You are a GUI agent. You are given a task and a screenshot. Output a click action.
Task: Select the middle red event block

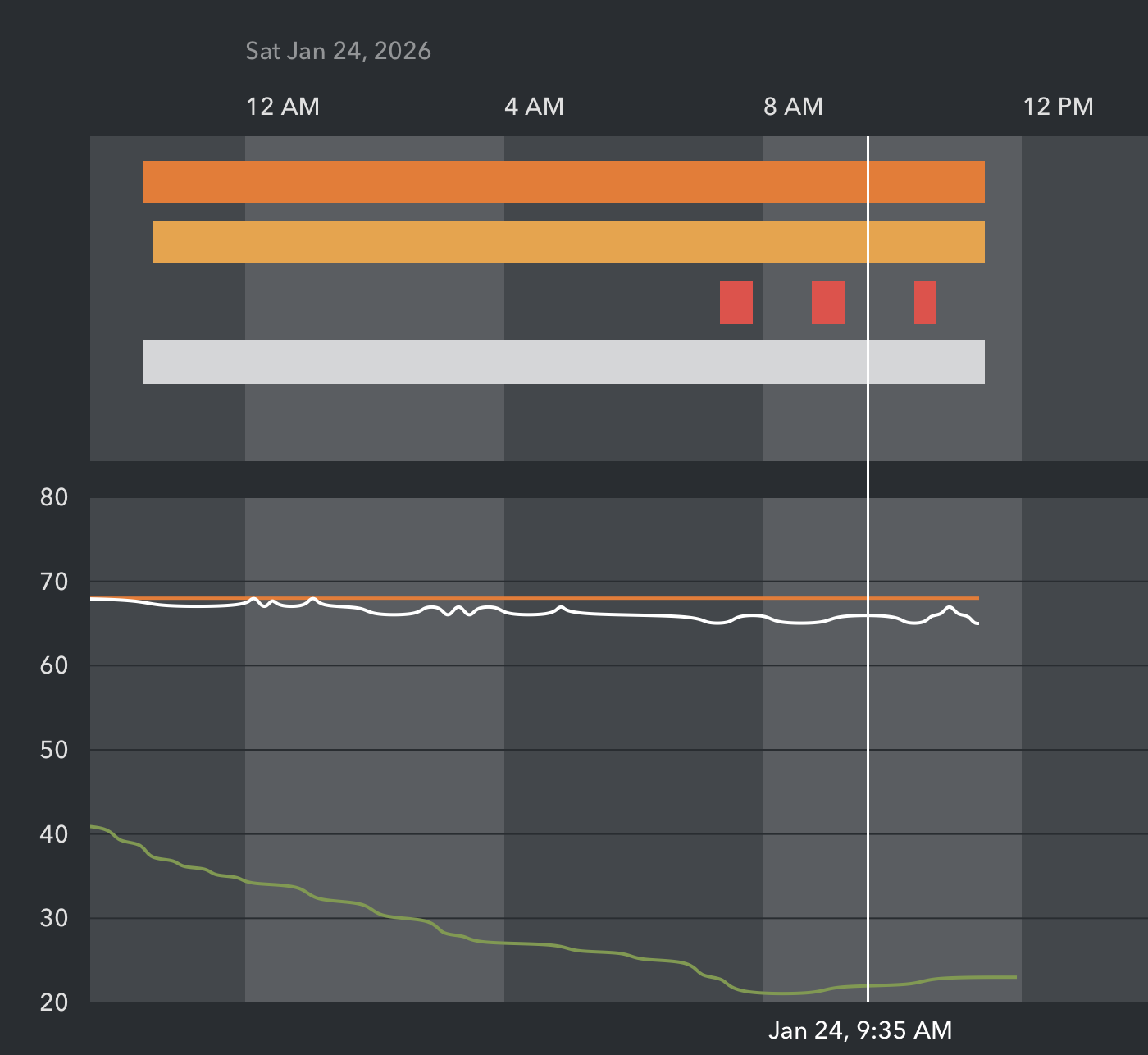click(x=827, y=302)
